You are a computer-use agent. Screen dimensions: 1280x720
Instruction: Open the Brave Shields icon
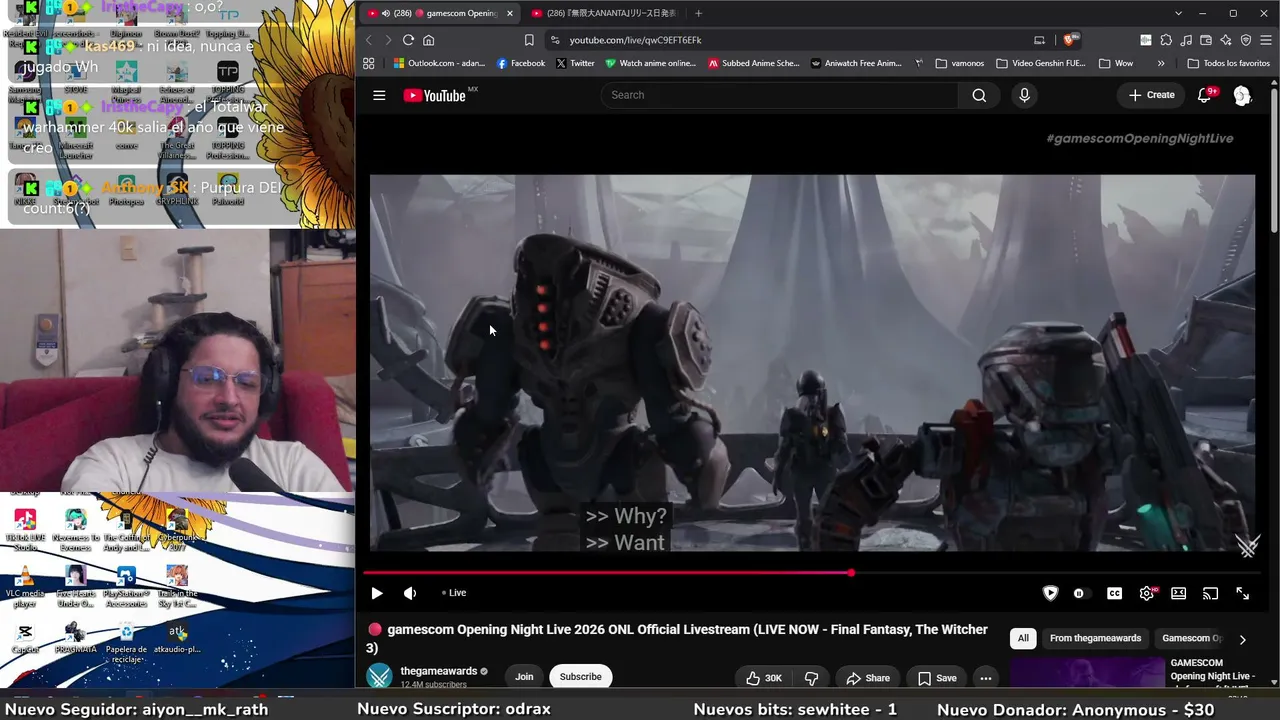coord(1070,40)
